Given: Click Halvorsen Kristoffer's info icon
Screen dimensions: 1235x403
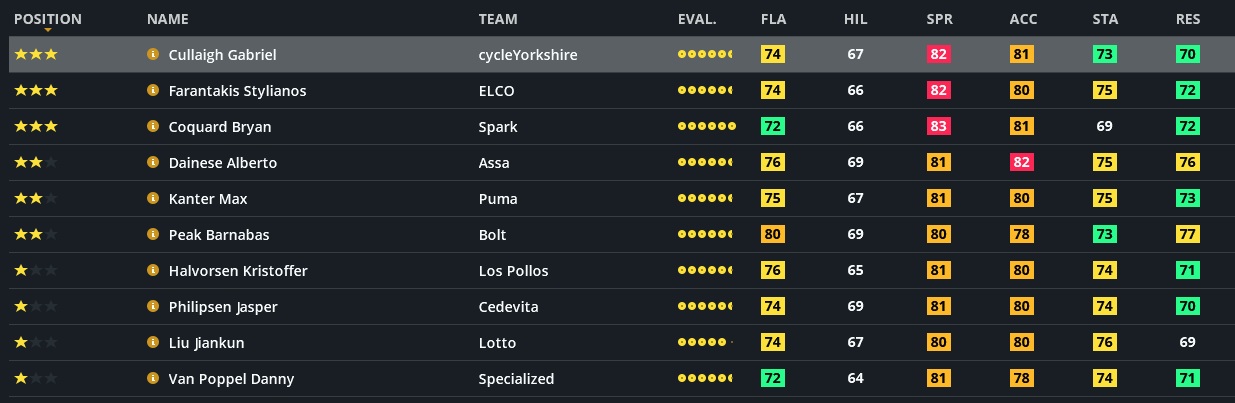Looking at the screenshot, I should click(x=153, y=271).
